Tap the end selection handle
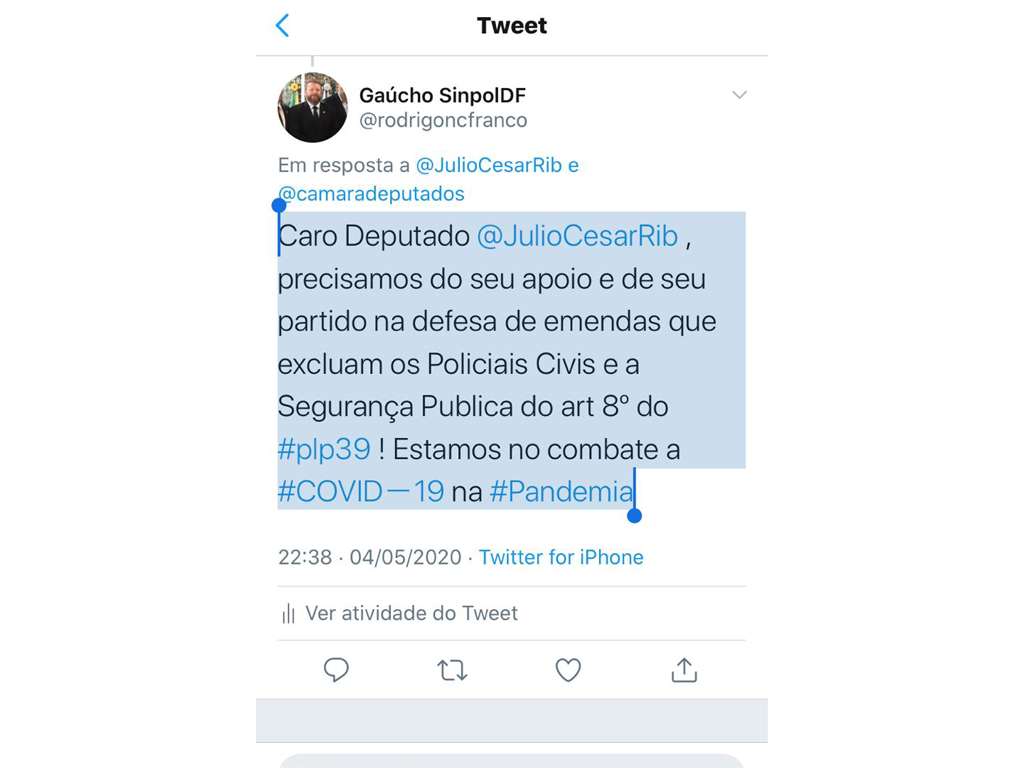 [x=634, y=516]
